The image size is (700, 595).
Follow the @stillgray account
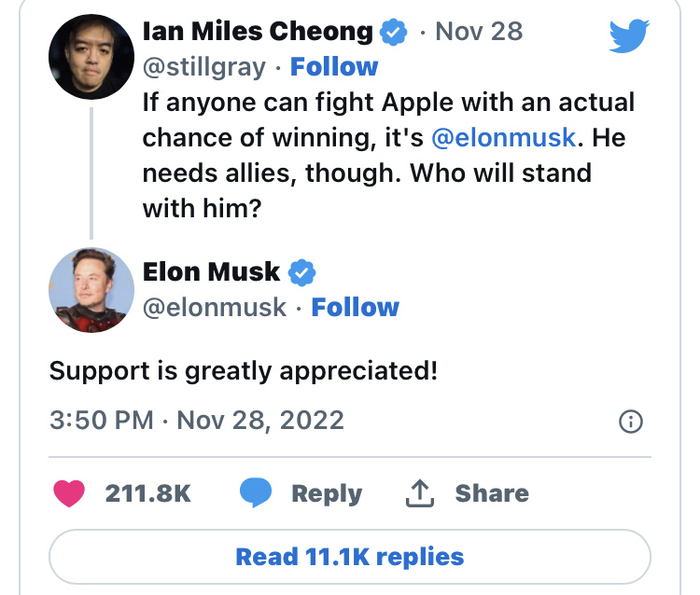[x=334, y=67]
